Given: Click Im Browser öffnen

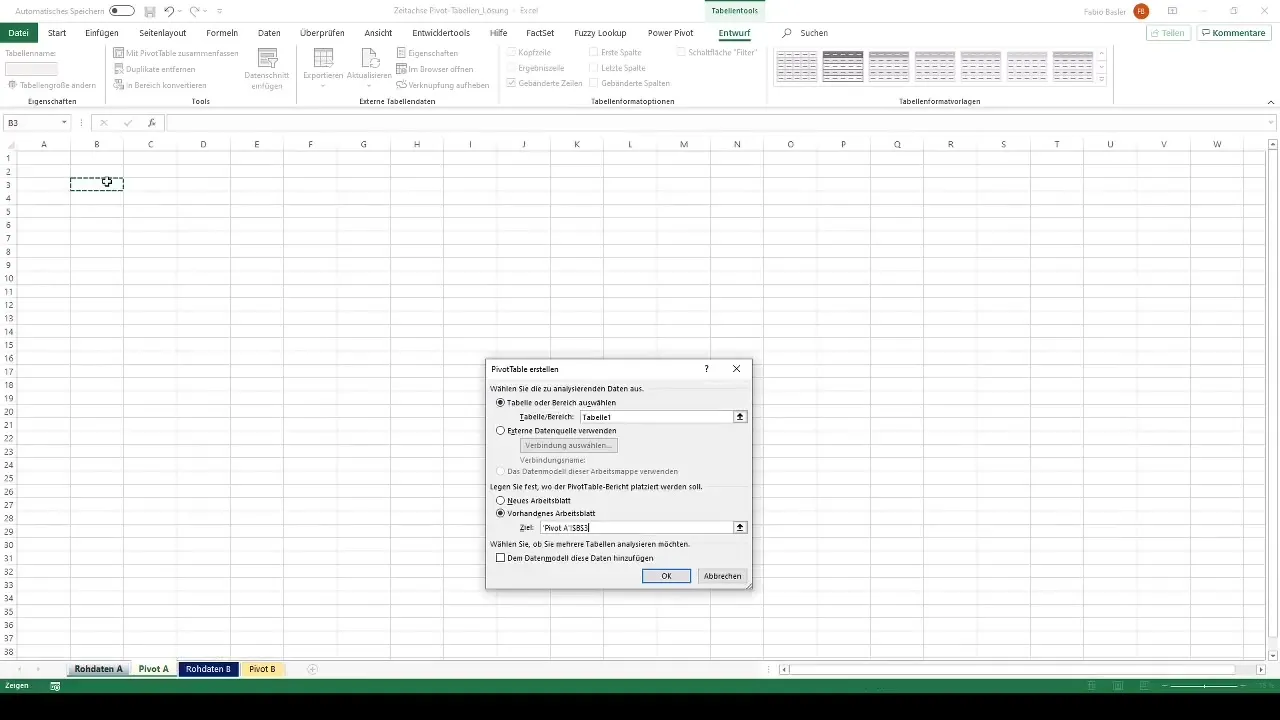Looking at the screenshot, I should point(435,69).
